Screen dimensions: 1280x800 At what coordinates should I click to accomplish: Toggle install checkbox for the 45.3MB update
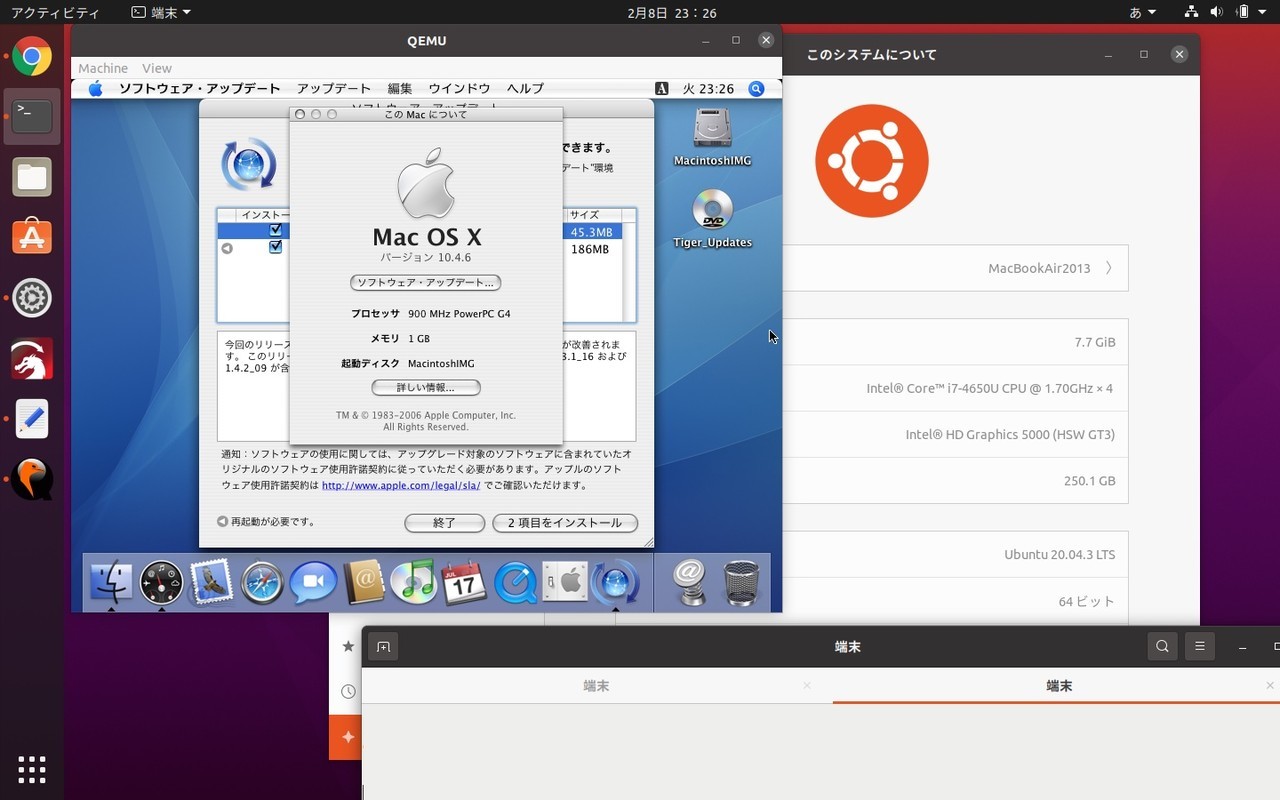(275, 231)
